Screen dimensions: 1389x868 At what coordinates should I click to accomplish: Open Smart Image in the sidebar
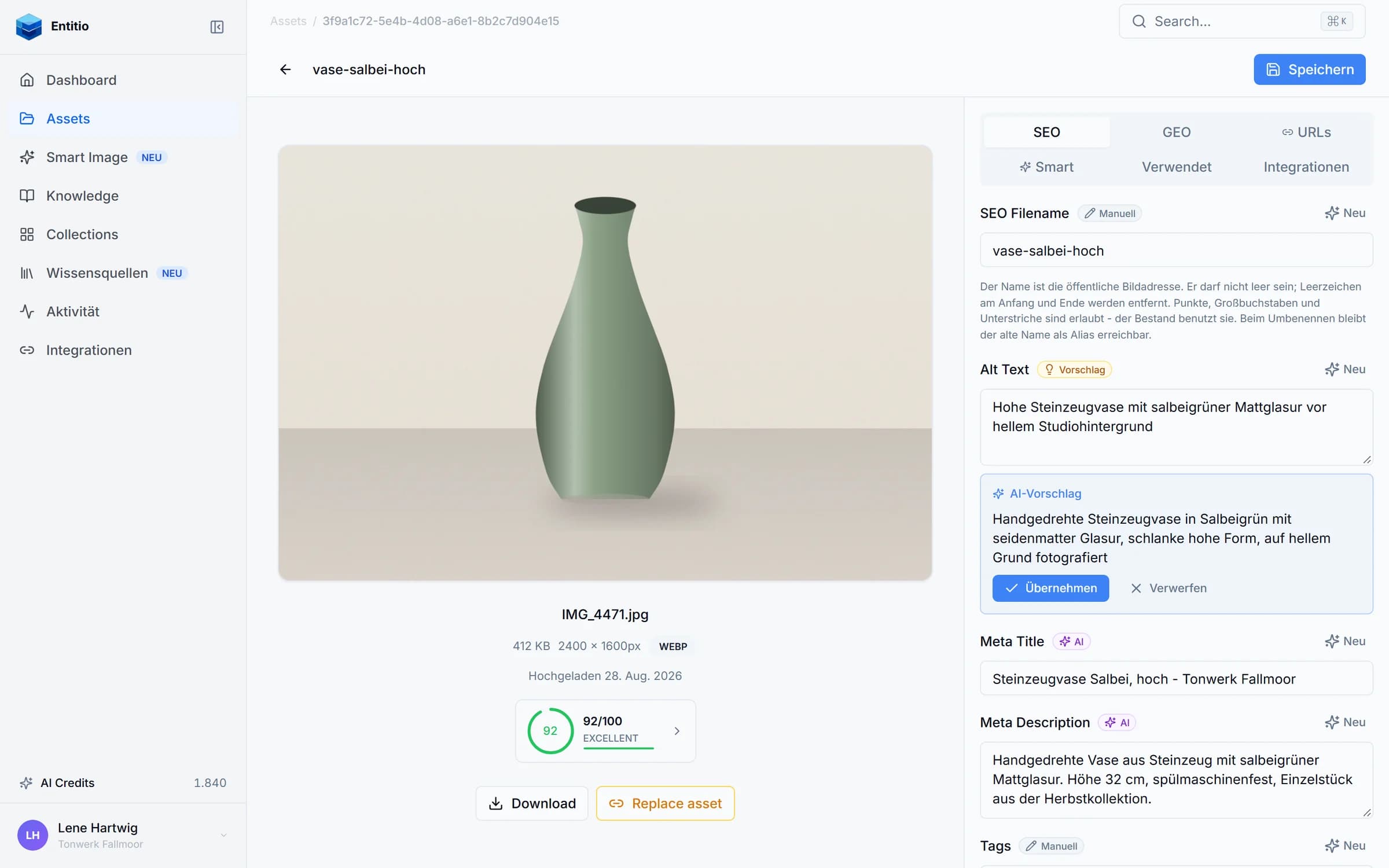tap(123, 157)
